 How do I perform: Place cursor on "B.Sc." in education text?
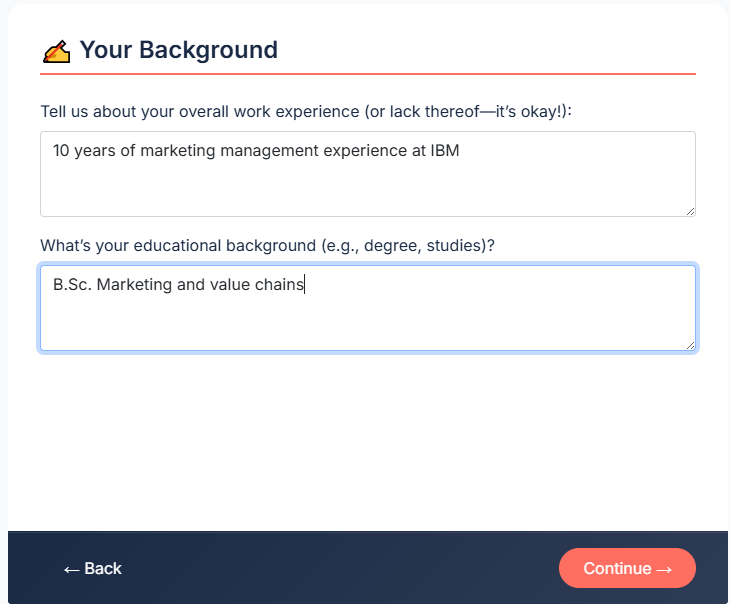[72, 285]
